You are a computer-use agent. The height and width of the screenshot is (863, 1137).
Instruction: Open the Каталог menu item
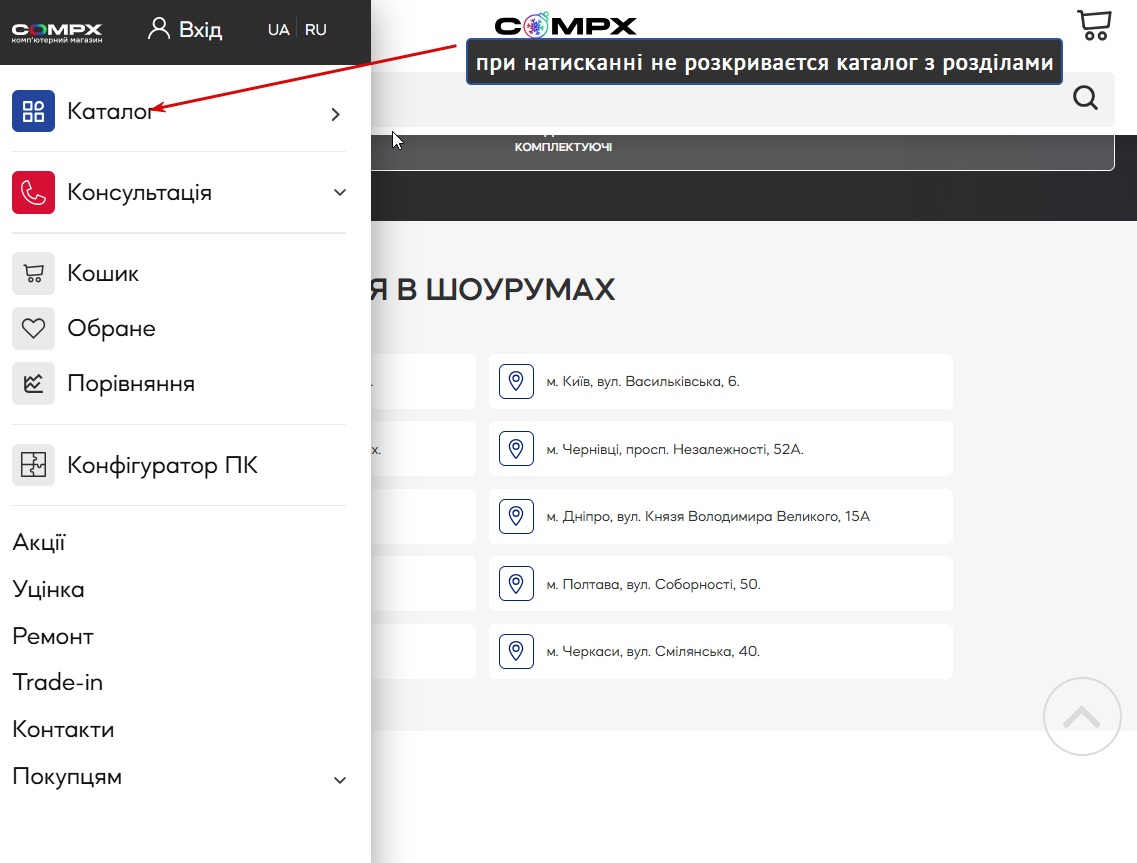[110, 111]
